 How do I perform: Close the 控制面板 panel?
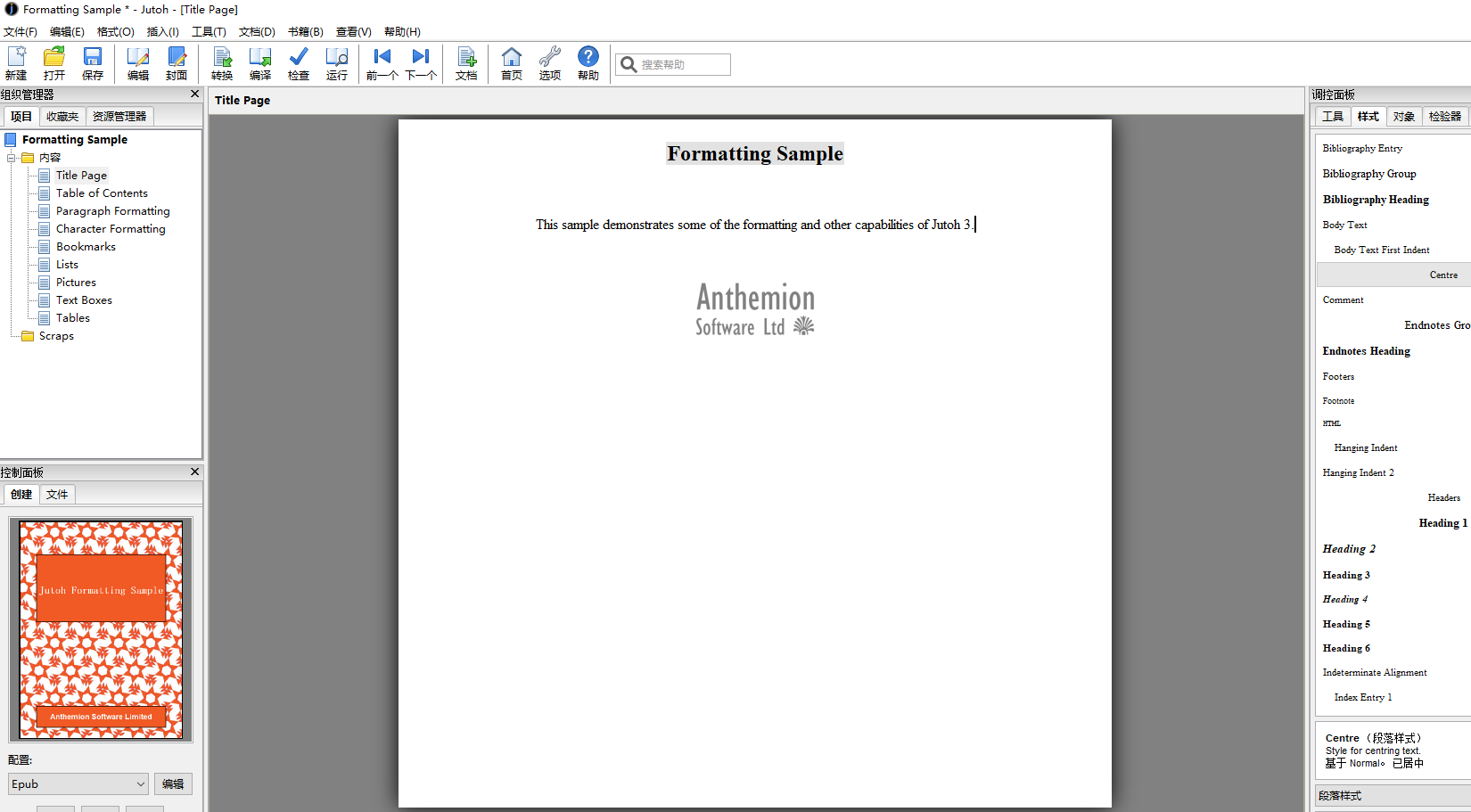click(195, 472)
